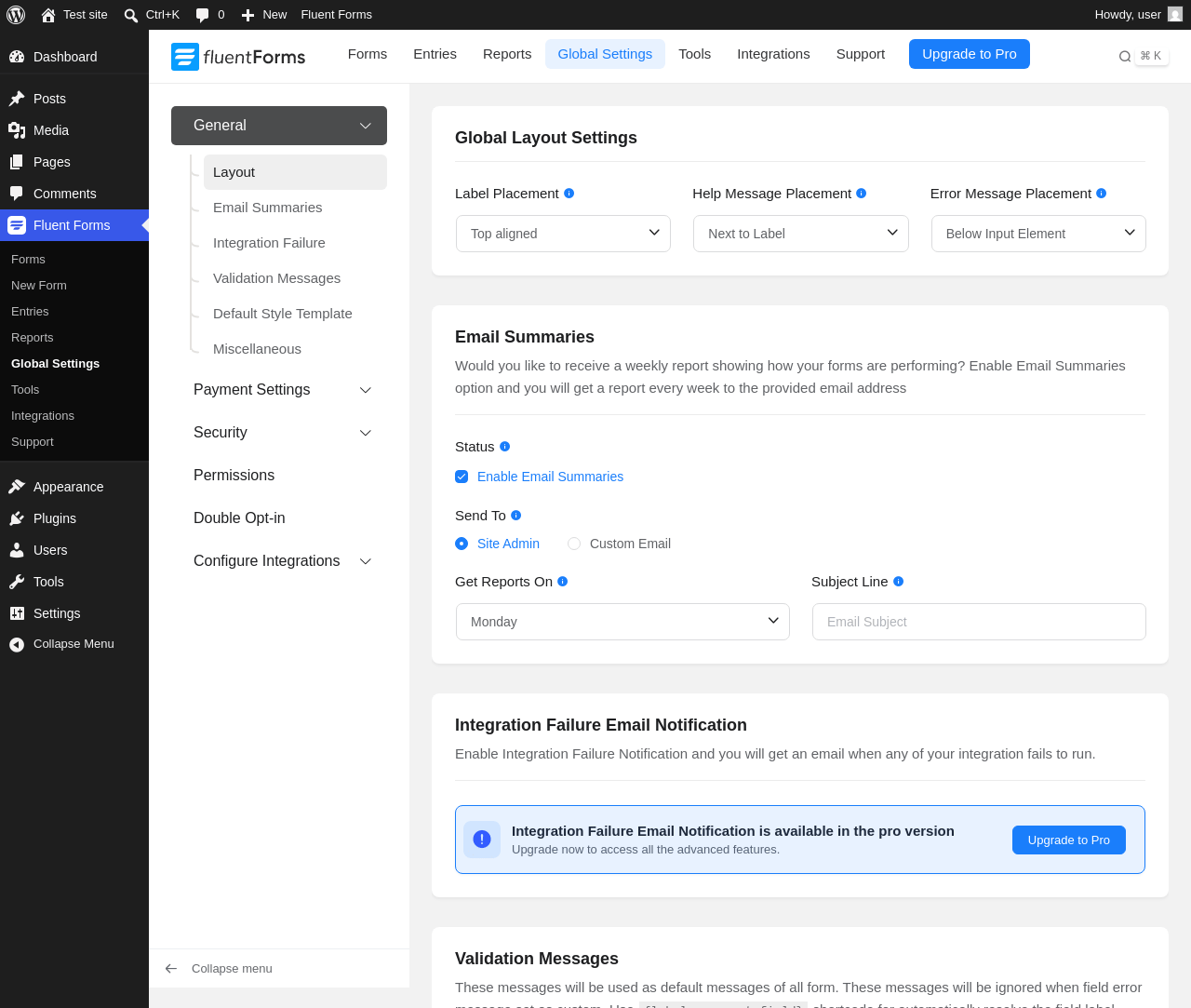
Task: Click the Settings sliders icon
Action: 17,613
